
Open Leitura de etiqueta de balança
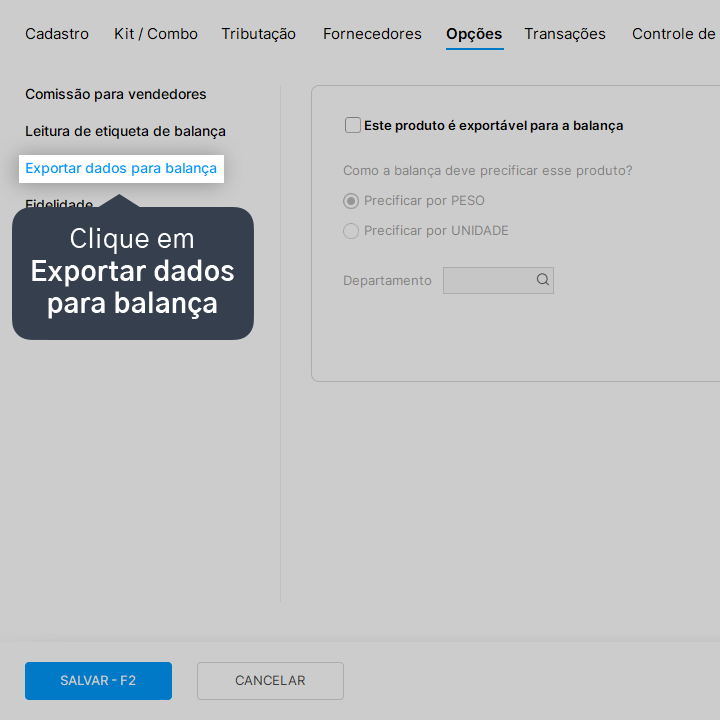(x=125, y=131)
